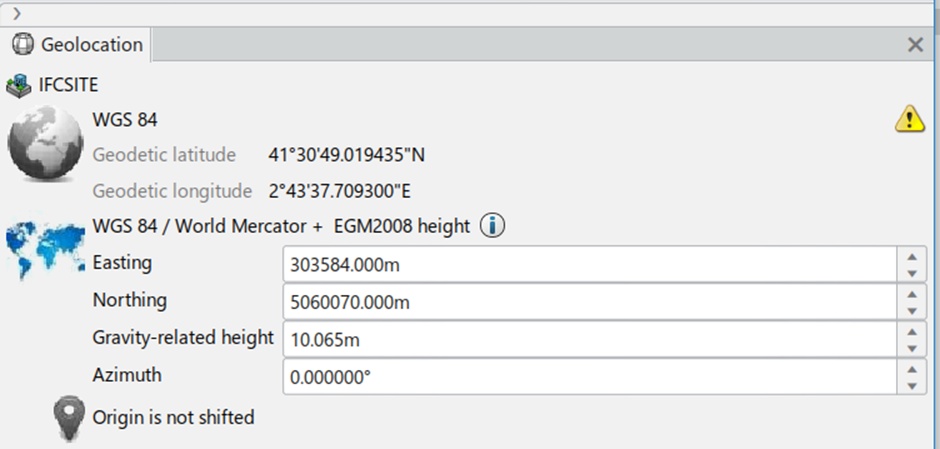Decrease Gravity-related height with down arrow

coord(912,349)
